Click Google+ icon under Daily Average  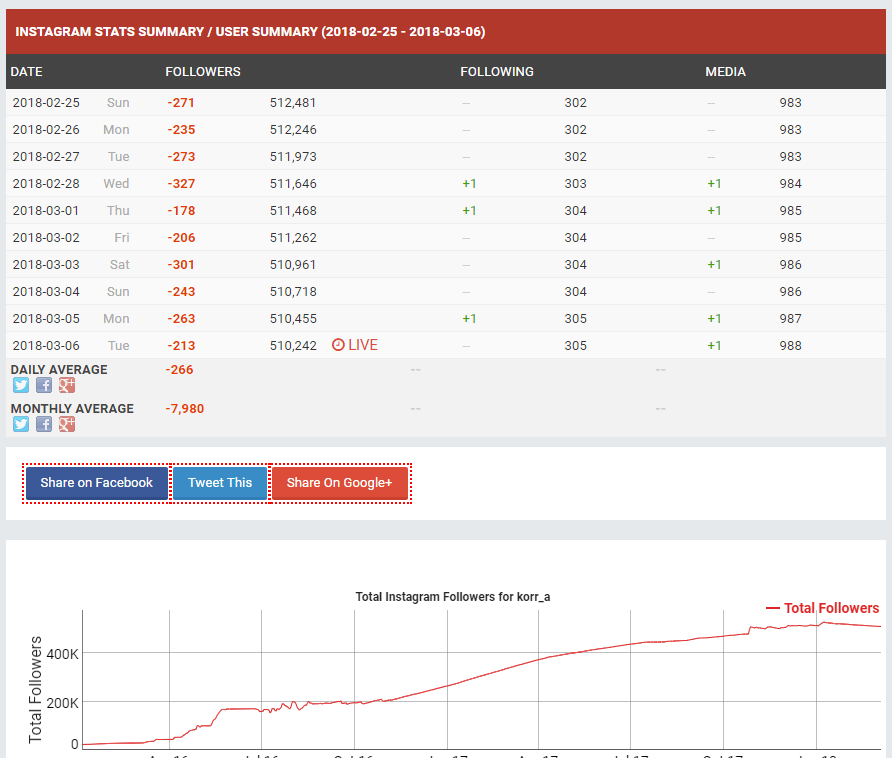pos(67,385)
